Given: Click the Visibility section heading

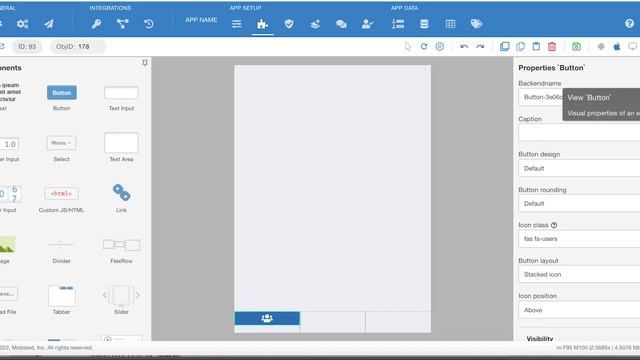Looking at the screenshot, I should pyautogui.click(x=540, y=338).
